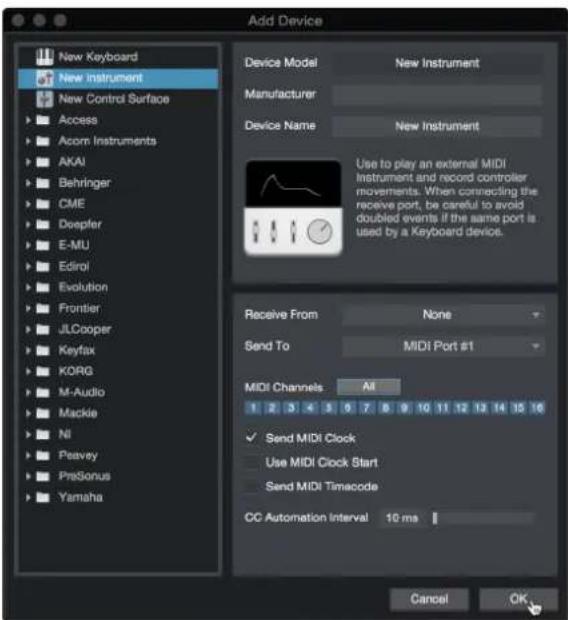Screen dimensions: 568x620
Task: Expand the Edirol folder arrow
Action: [28, 266]
